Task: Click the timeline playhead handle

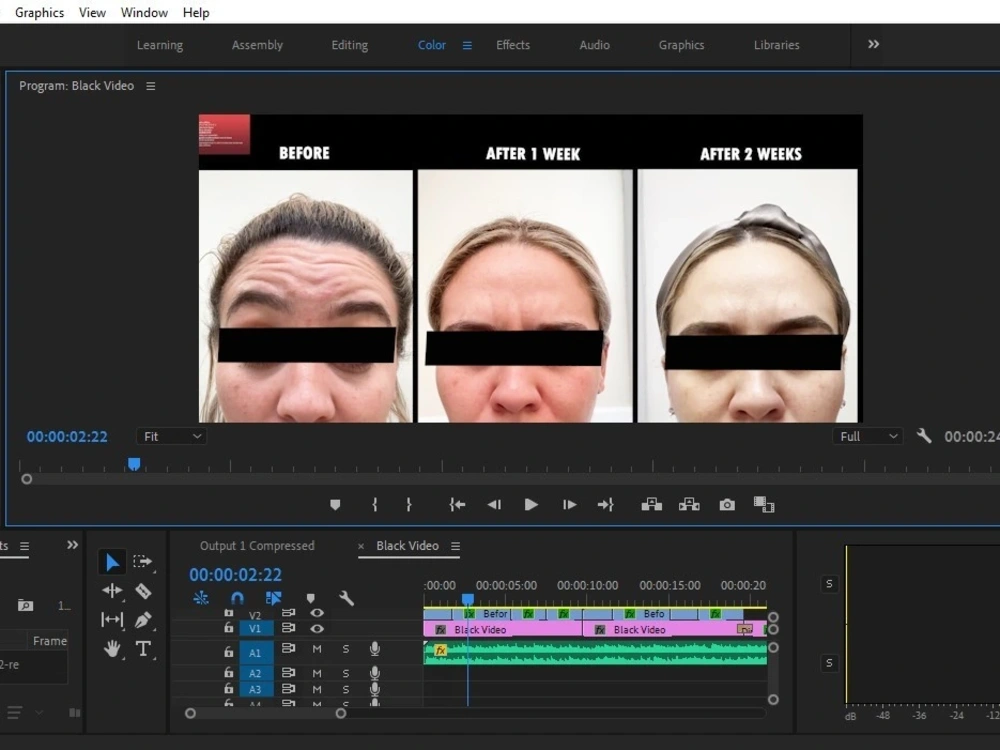Action: point(467,599)
